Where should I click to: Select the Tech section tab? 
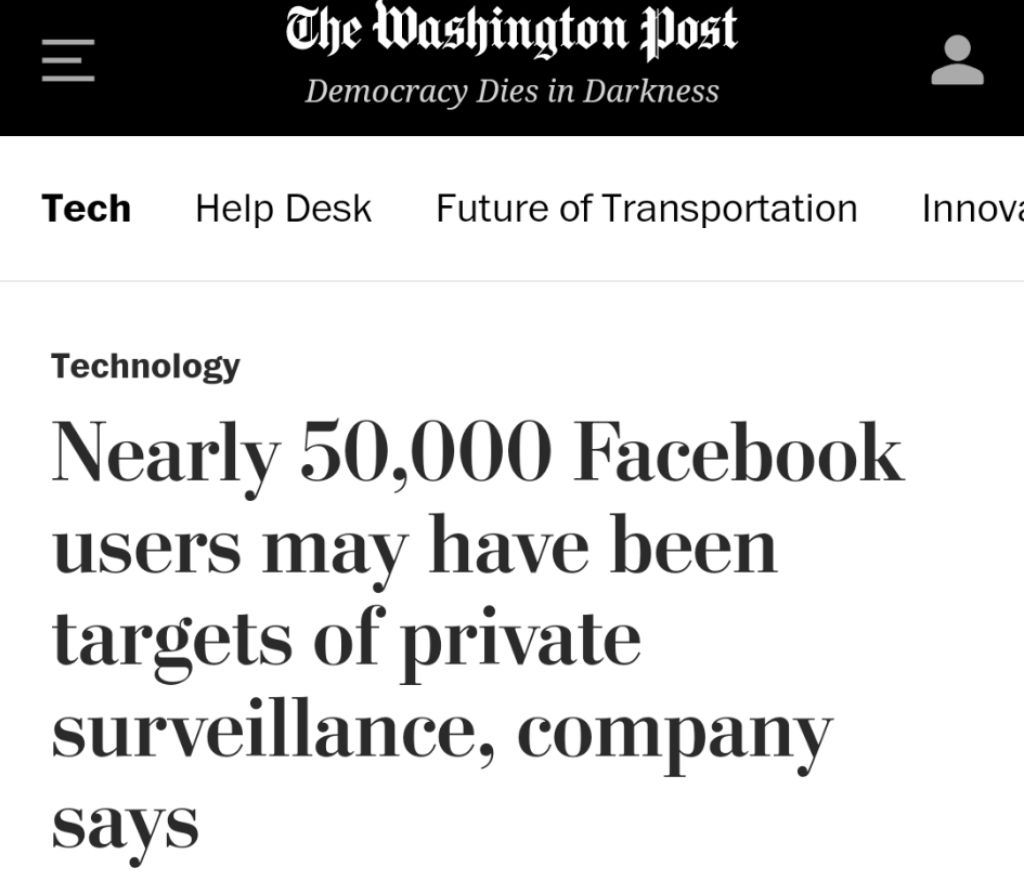coord(86,209)
